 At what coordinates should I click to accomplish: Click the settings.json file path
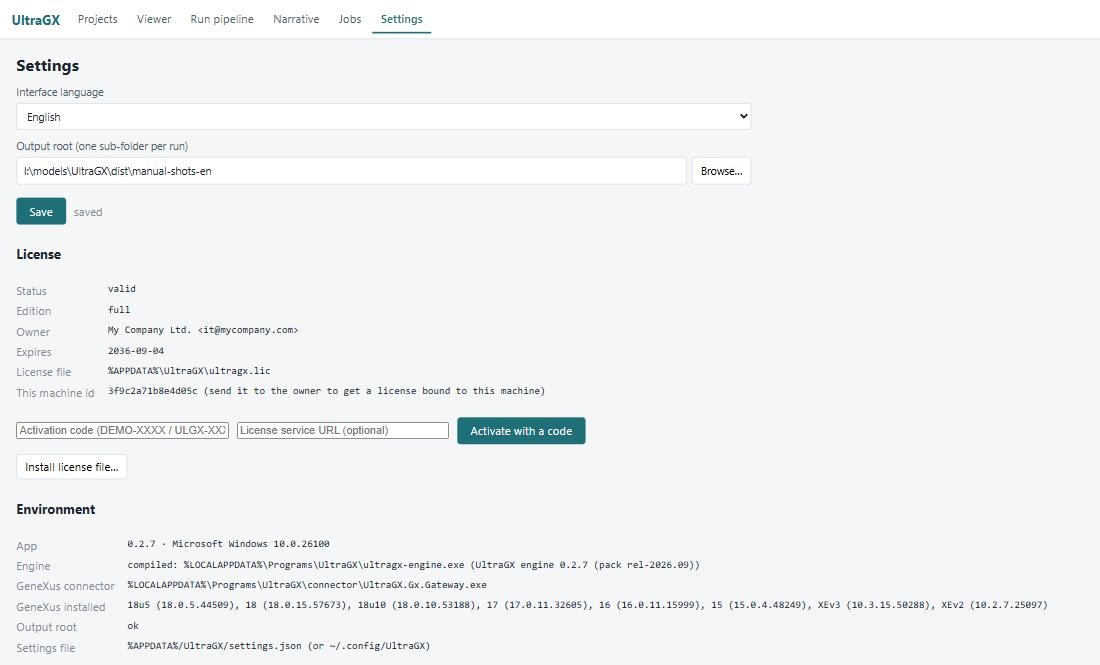[279, 645]
